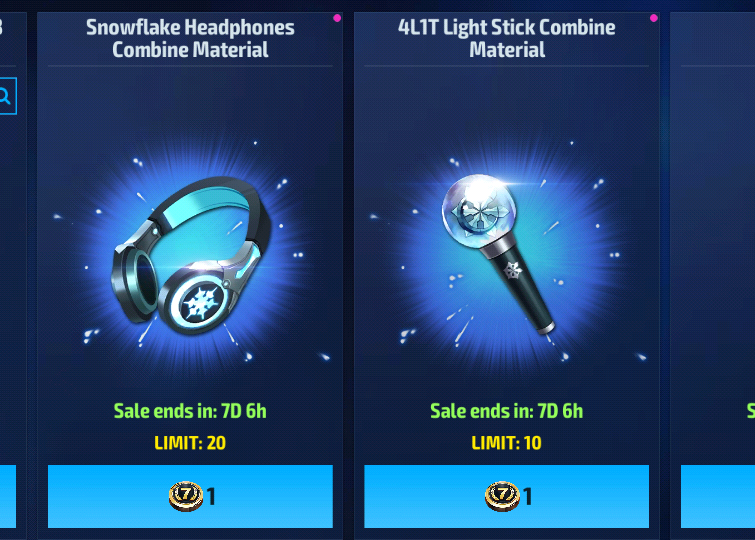Select the 4L1T Light Stick Combine Material title
This screenshot has height=540, width=755.
click(x=507, y=39)
